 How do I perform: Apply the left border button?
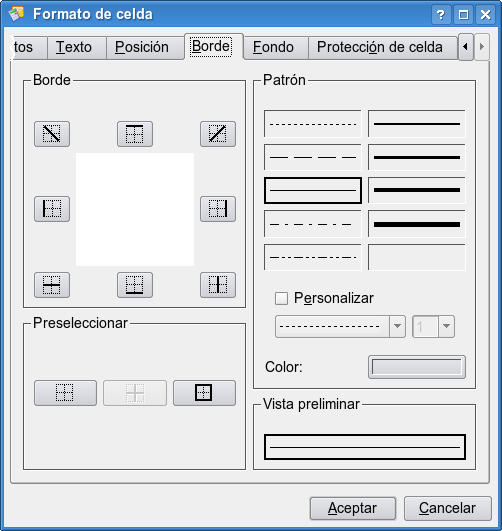52,209
